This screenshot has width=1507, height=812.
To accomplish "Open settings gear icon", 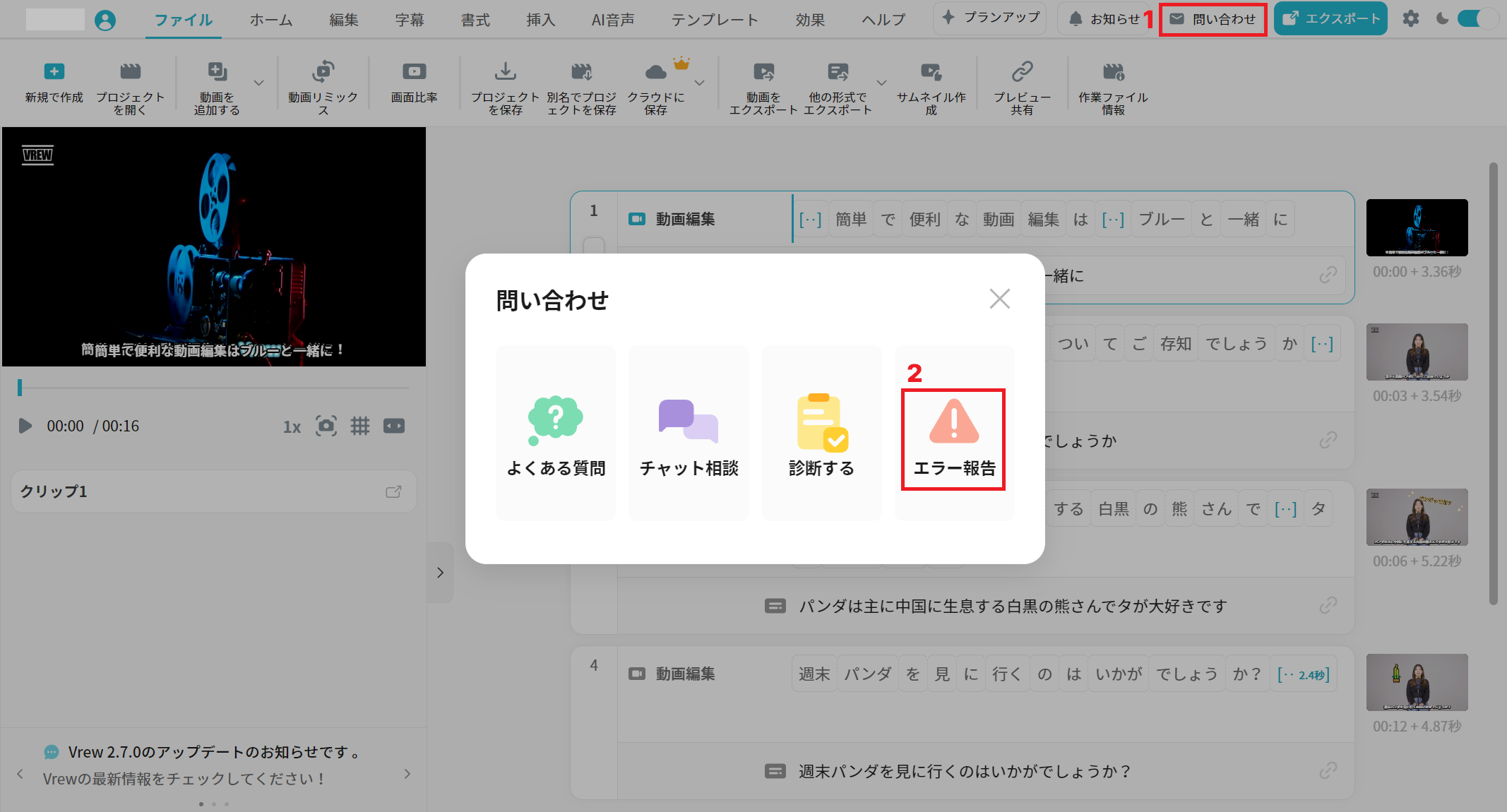I will point(1411,19).
